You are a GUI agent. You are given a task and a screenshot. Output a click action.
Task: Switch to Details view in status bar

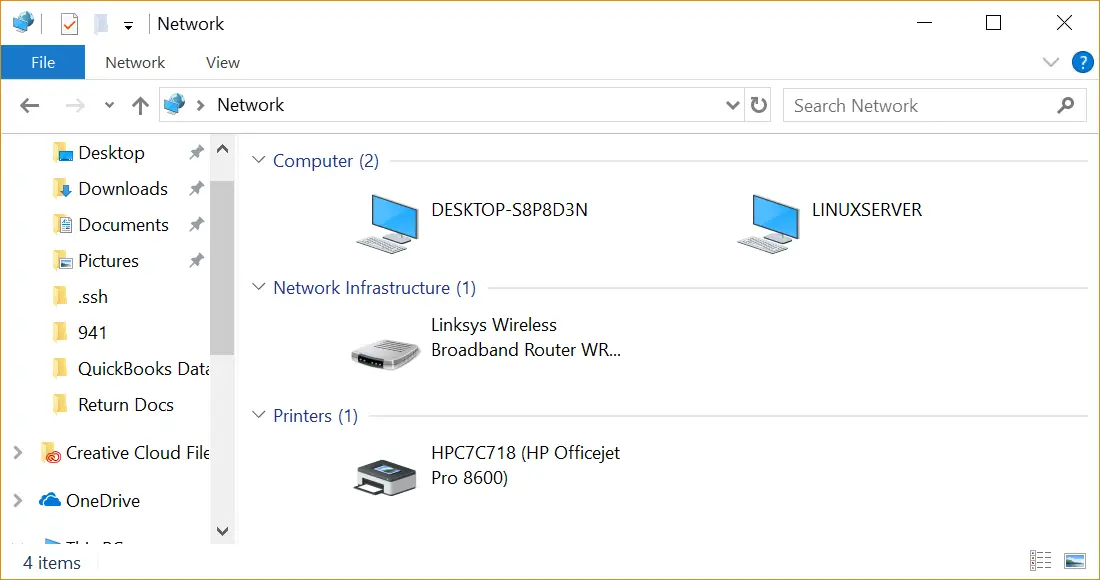coord(1040,560)
